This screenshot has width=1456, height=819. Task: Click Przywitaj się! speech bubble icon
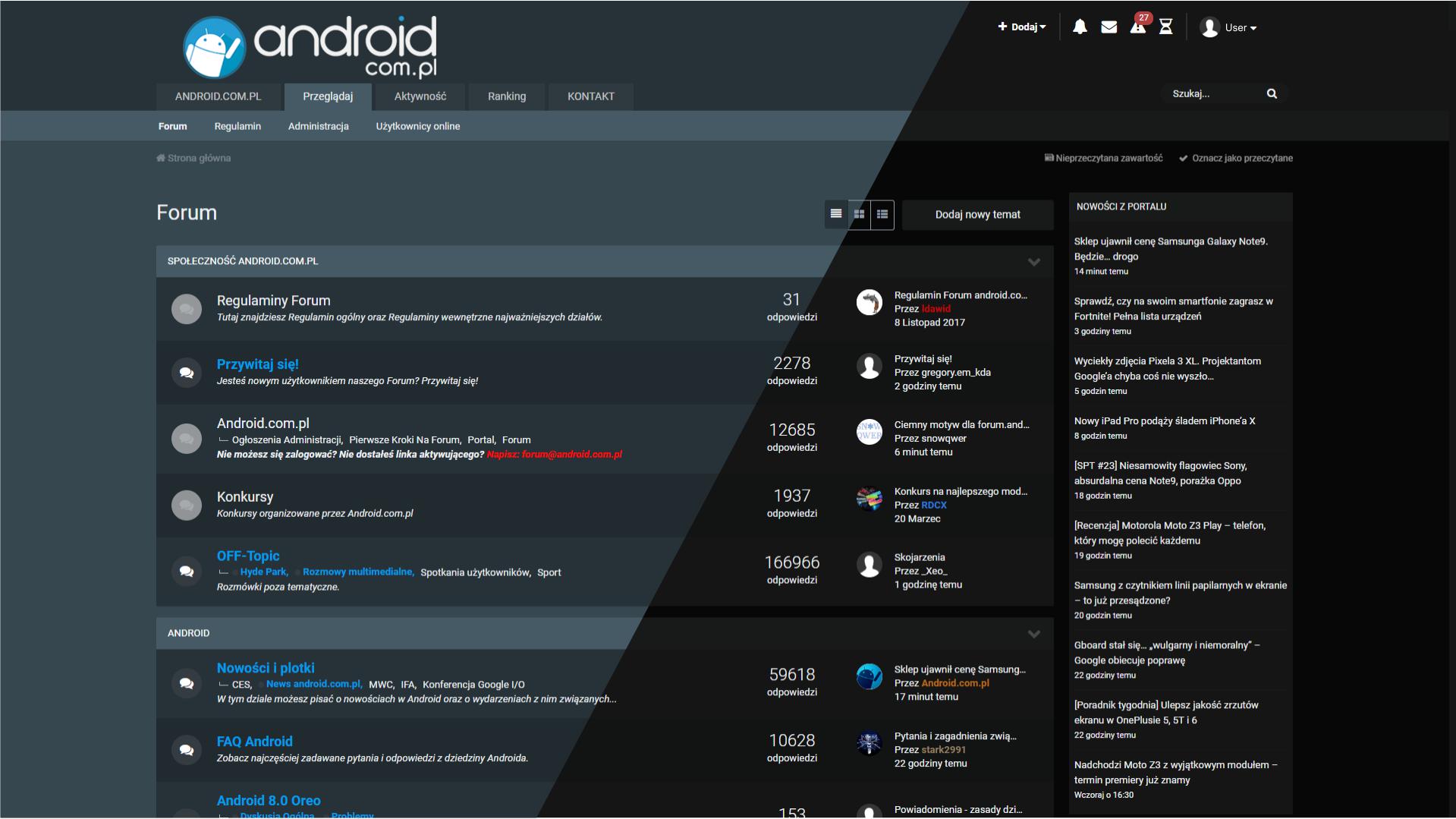[187, 373]
